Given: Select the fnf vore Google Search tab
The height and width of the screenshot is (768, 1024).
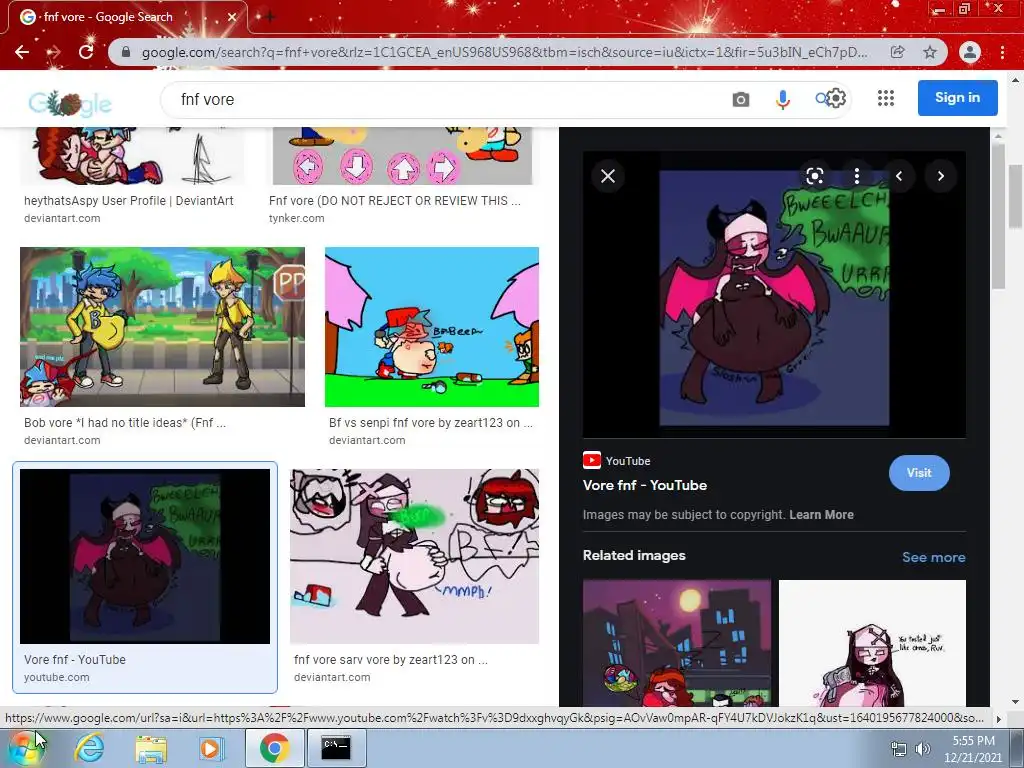Looking at the screenshot, I should (127, 17).
